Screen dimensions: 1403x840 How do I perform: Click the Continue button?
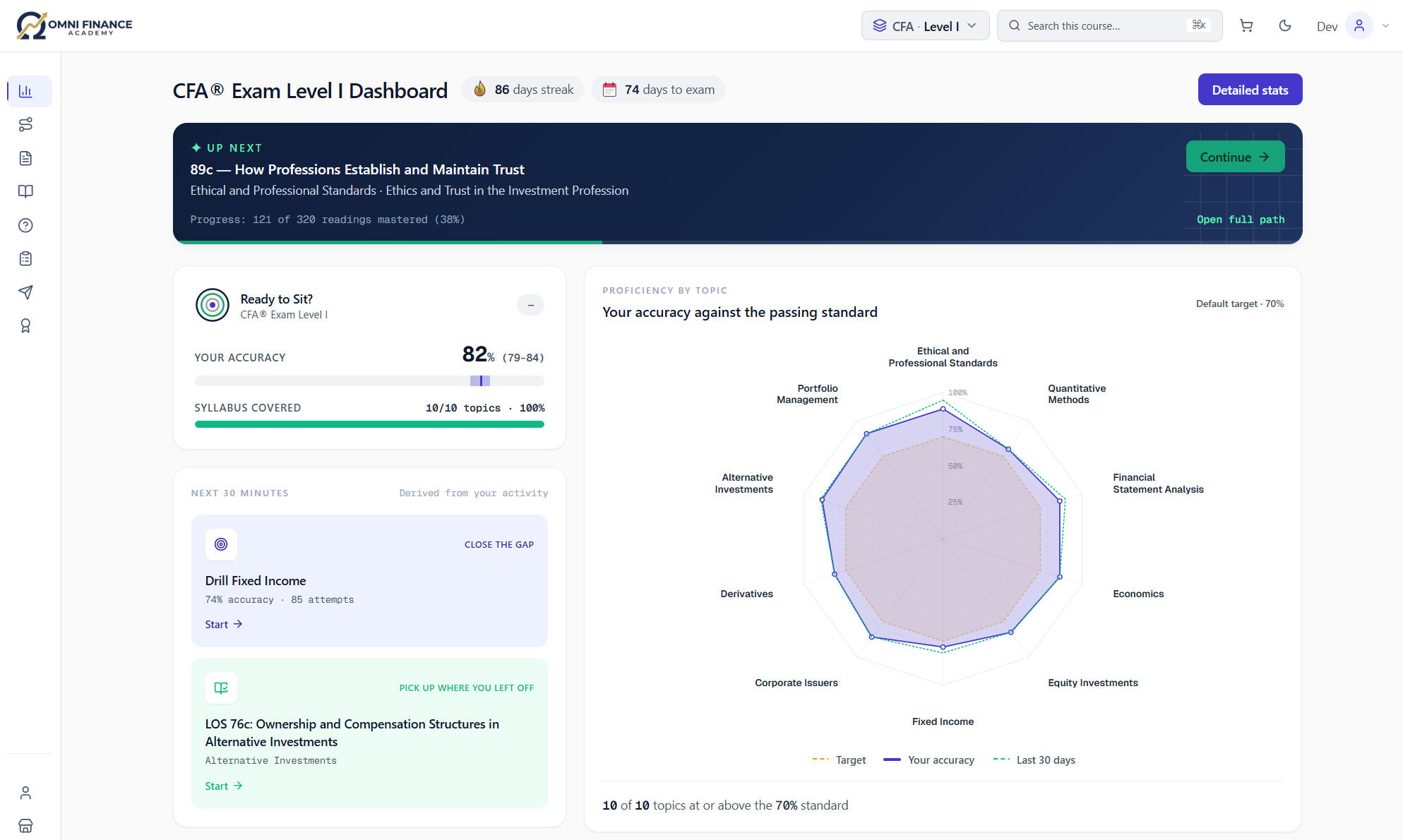[x=1235, y=157]
